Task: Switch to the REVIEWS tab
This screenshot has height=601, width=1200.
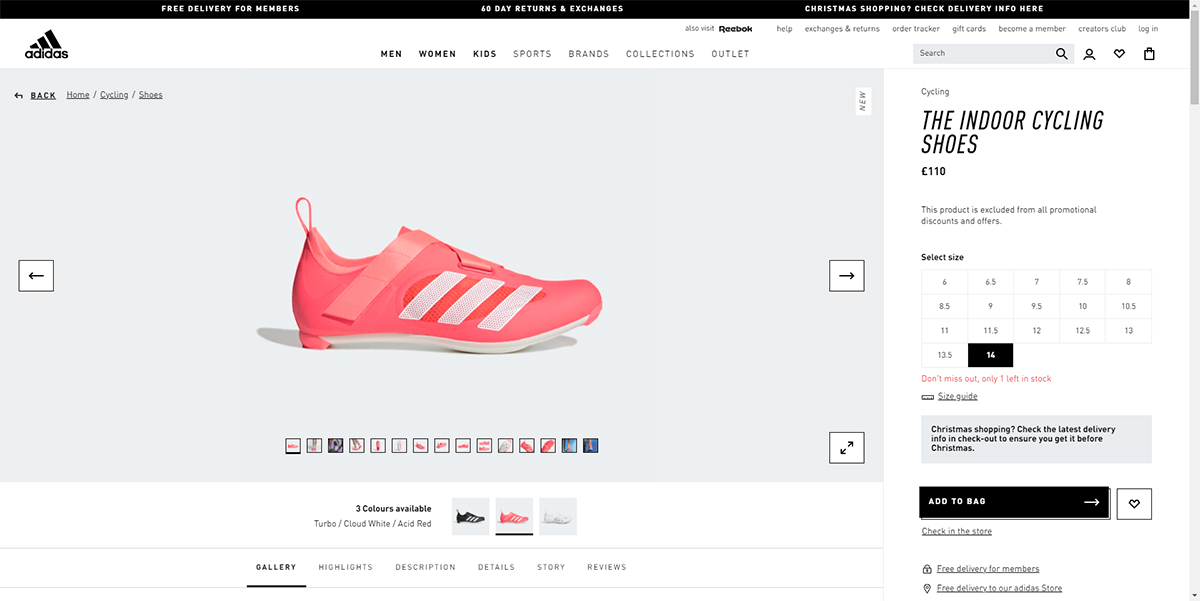Action: coord(607,567)
